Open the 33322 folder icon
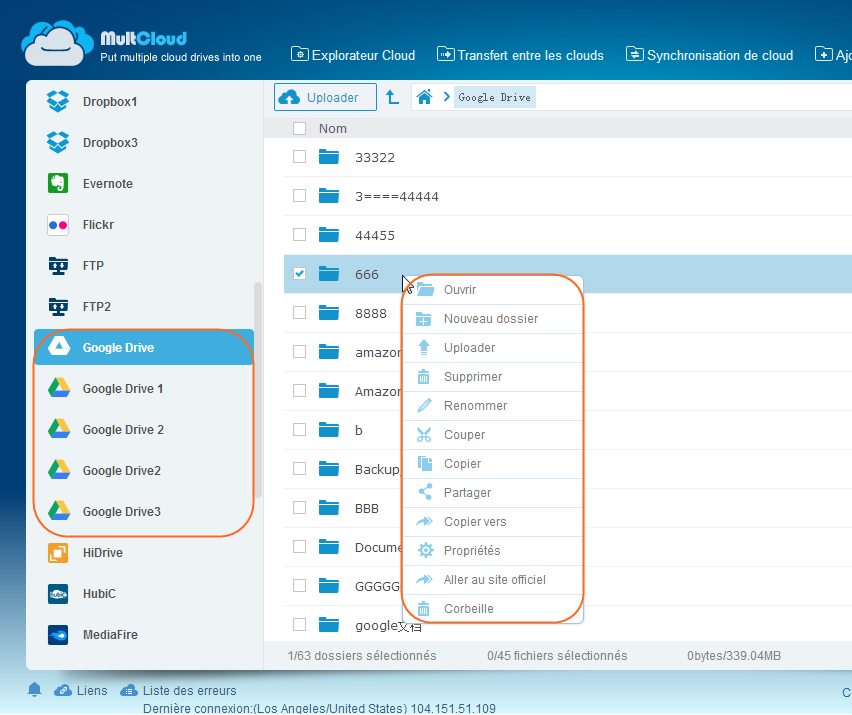 coord(329,157)
